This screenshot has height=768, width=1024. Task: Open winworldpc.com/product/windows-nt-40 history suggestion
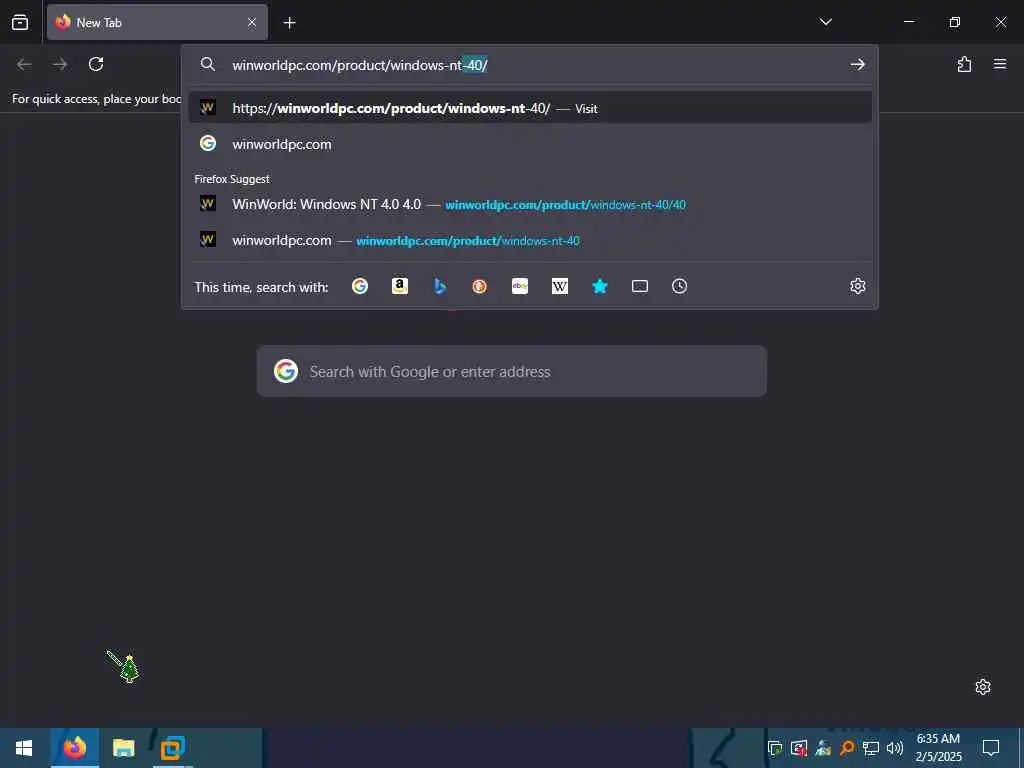pos(530,240)
